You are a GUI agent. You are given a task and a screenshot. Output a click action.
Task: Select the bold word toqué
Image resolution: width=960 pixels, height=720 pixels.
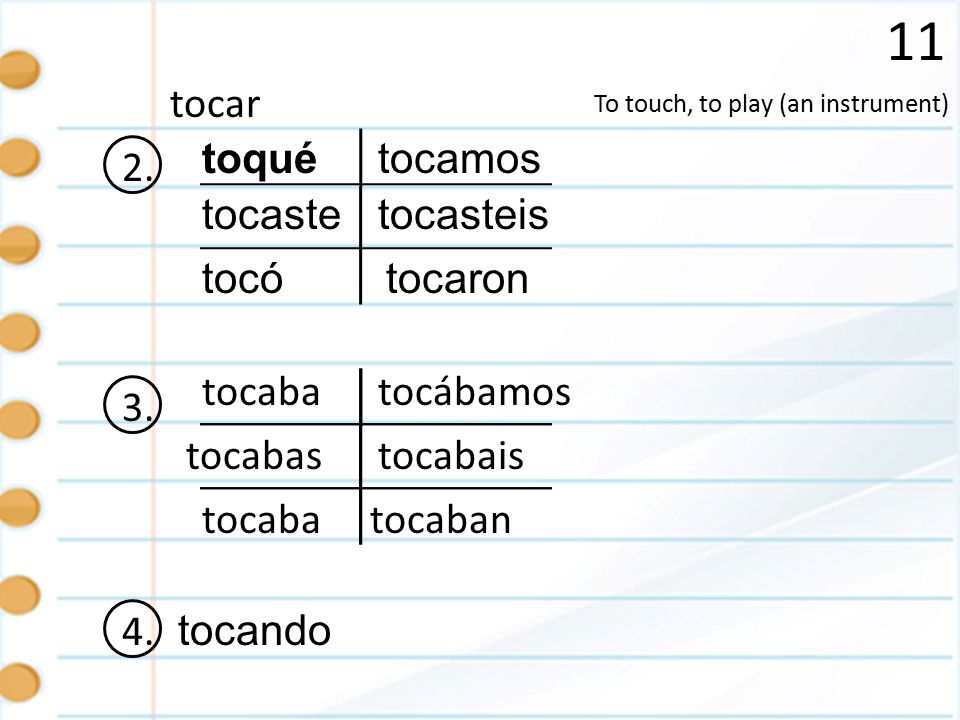pos(259,160)
